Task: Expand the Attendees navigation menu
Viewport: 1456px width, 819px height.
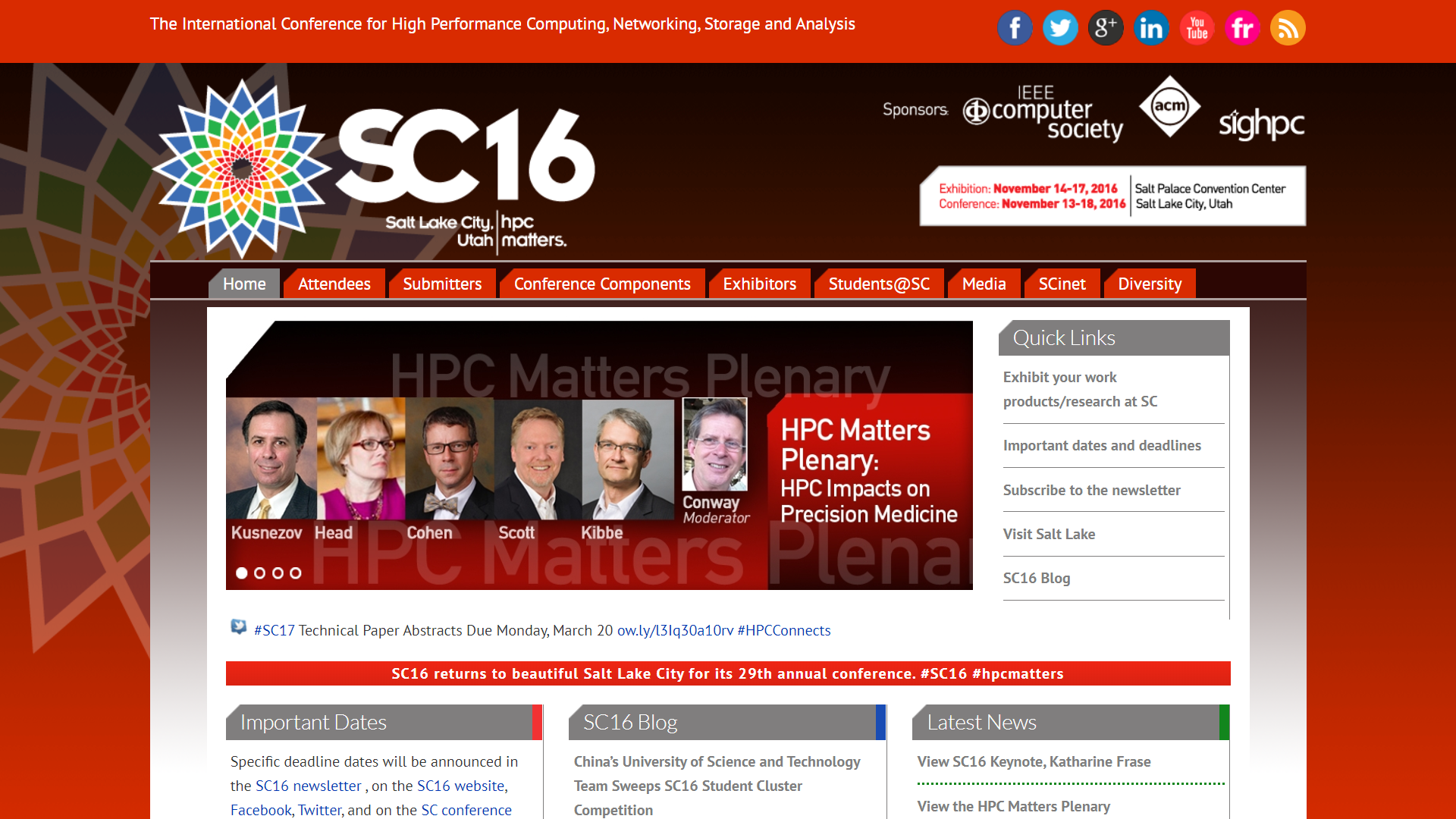Action: tap(335, 284)
